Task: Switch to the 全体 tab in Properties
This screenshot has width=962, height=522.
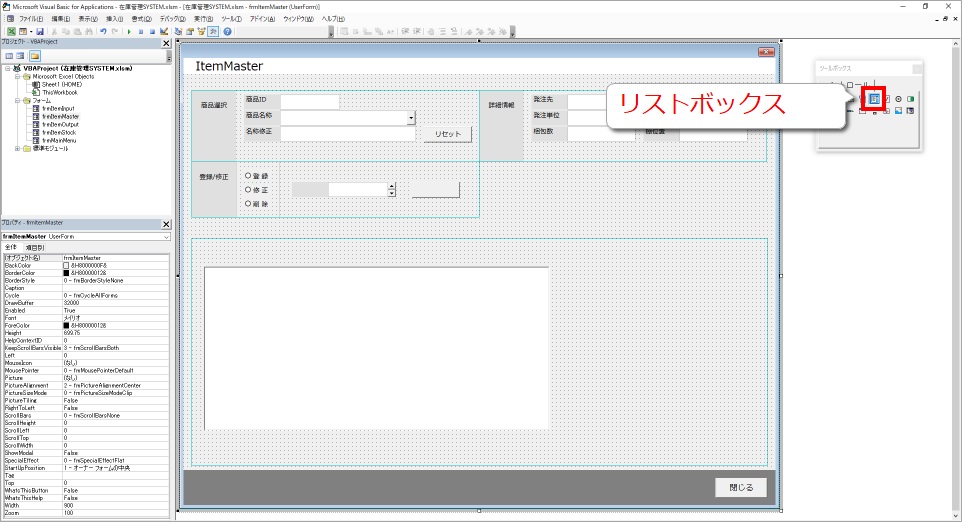Action: click(11, 247)
